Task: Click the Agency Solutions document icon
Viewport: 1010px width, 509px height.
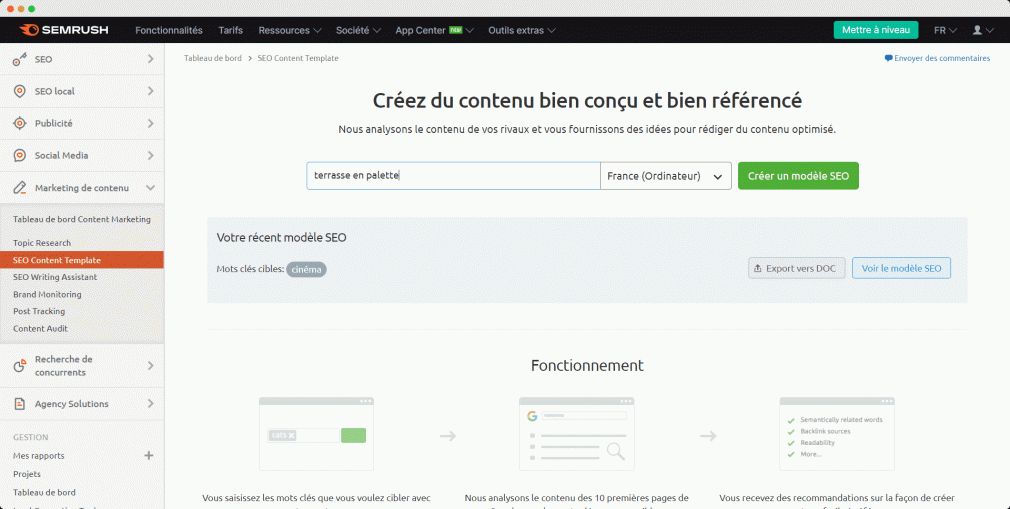Action: pos(20,404)
